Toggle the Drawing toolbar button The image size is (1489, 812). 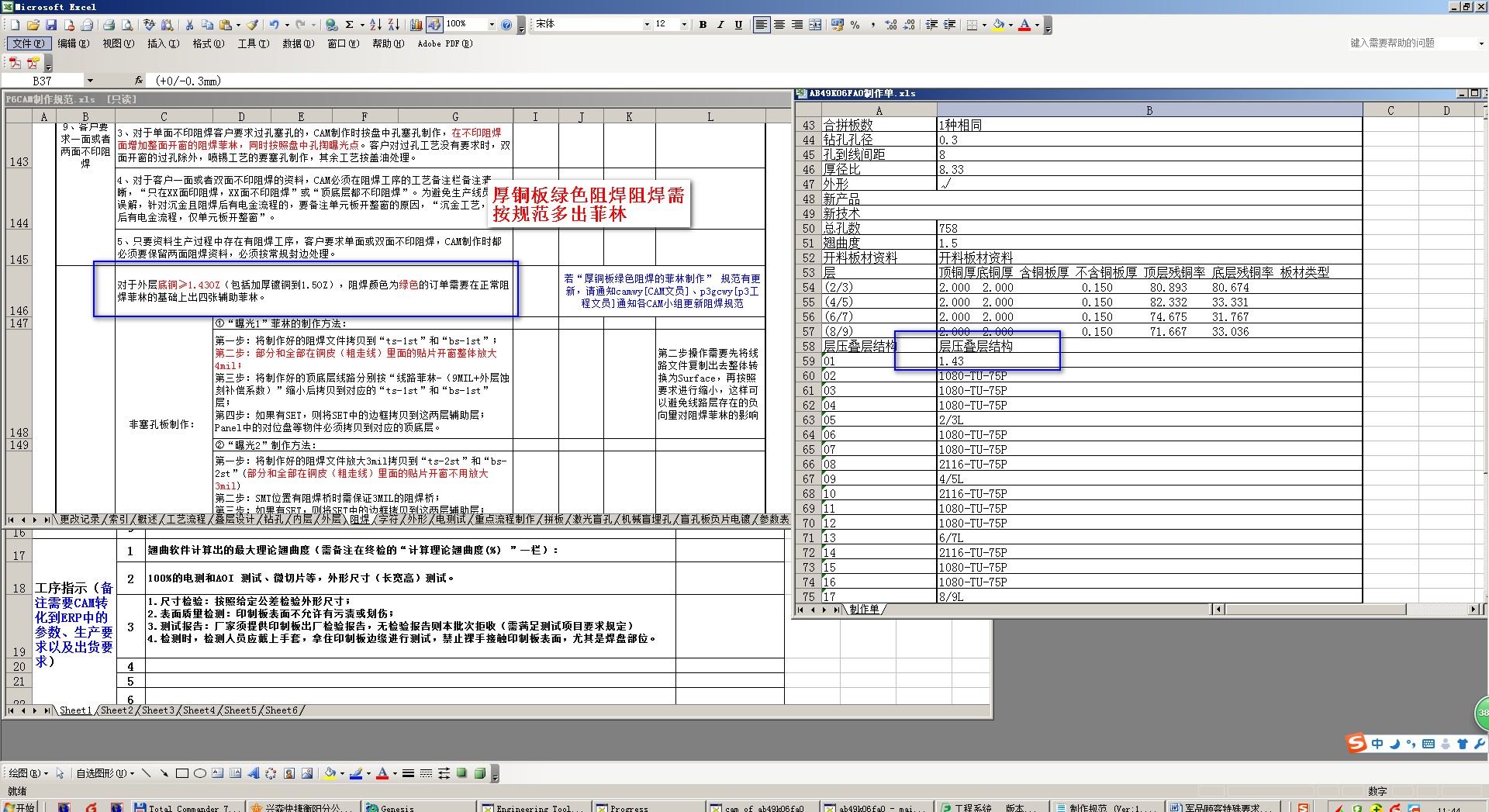[434, 25]
